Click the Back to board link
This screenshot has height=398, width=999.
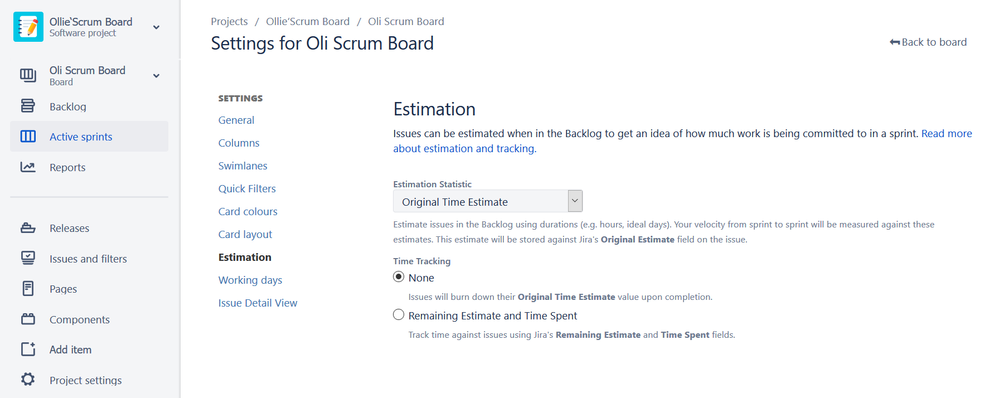928,42
